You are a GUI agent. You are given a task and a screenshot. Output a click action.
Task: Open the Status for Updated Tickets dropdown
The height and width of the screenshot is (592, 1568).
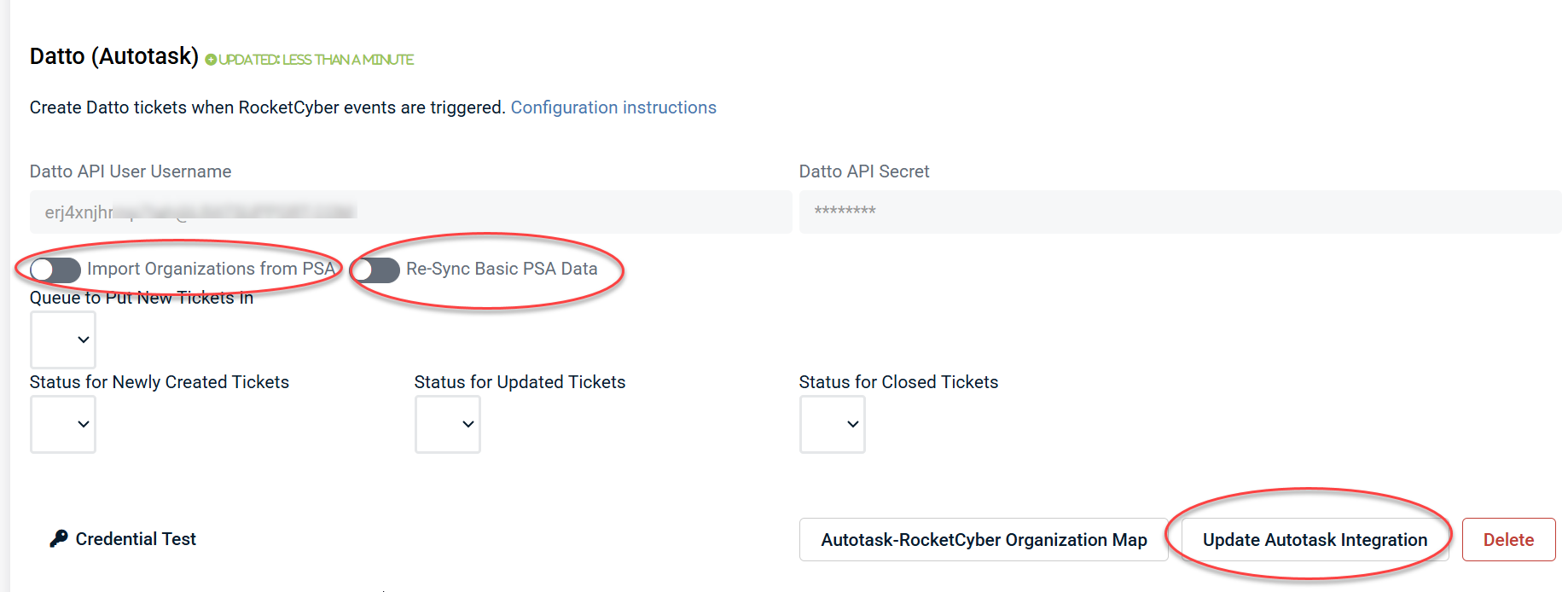tap(448, 424)
